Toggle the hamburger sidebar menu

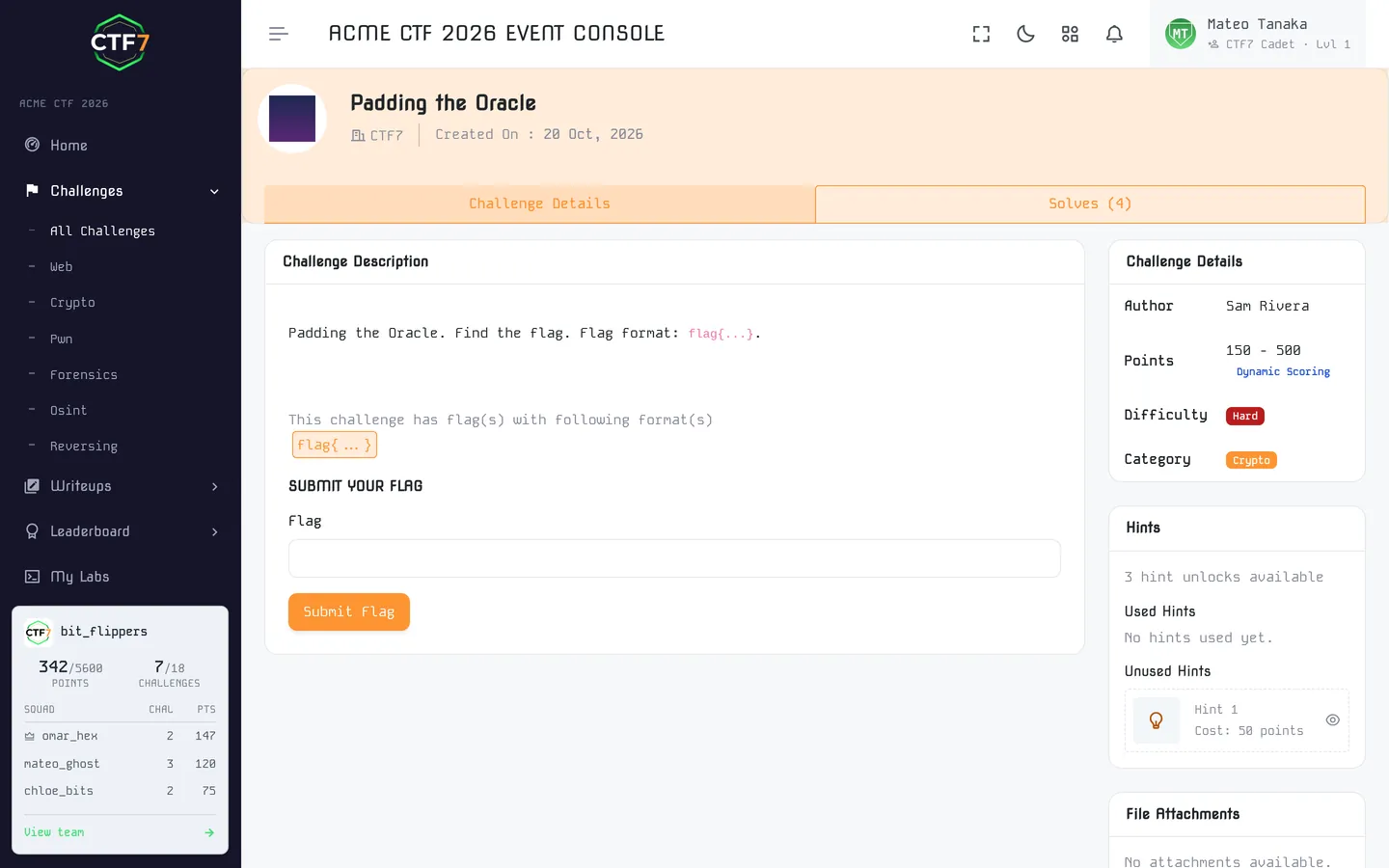click(x=279, y=34)
